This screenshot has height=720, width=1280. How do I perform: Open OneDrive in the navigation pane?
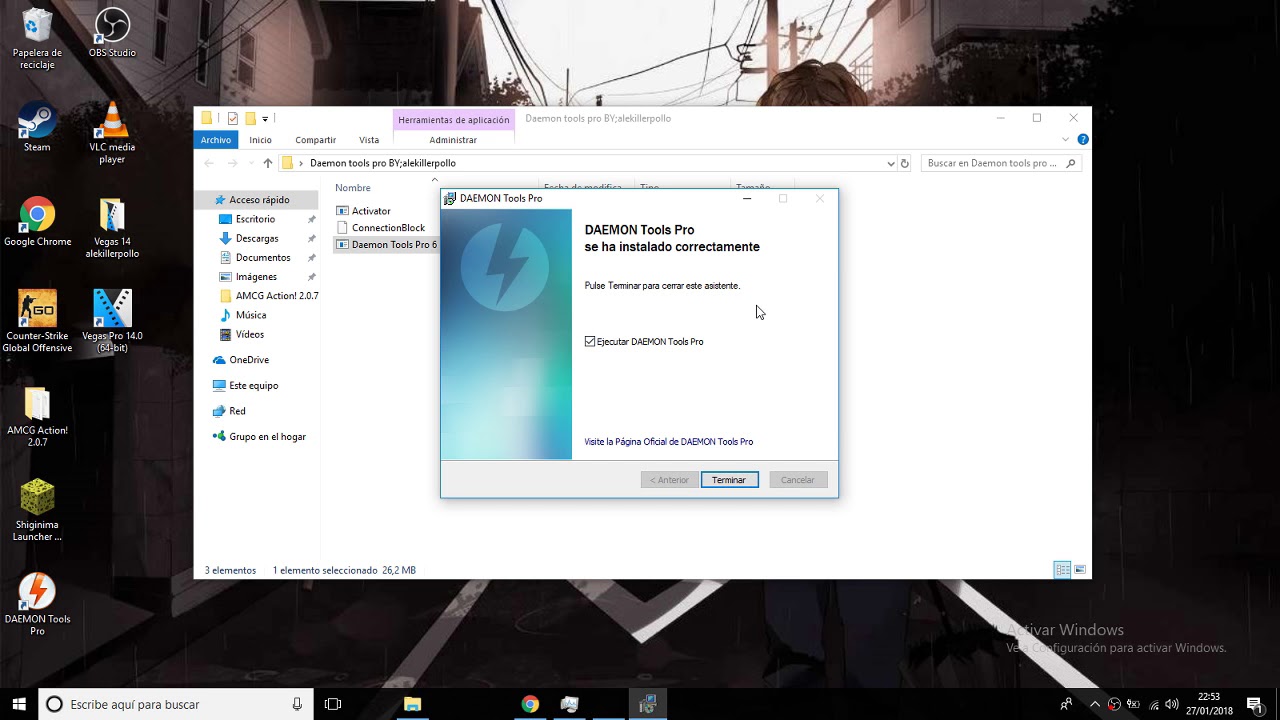click(249, 360)
